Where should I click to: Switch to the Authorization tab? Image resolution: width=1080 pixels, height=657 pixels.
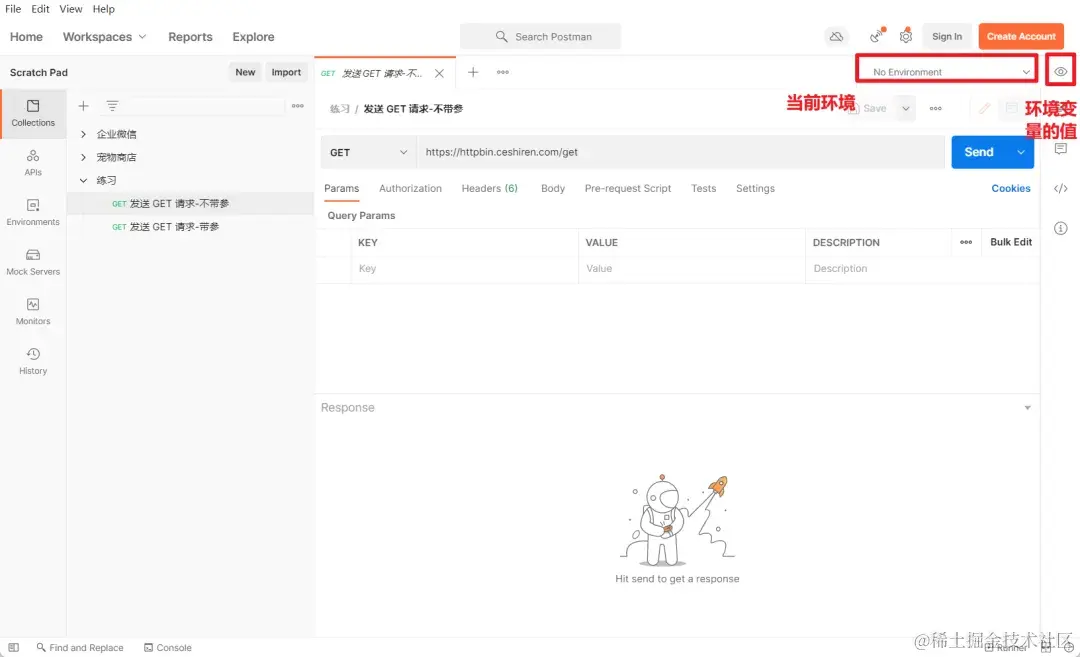click(x=411, y=188)
